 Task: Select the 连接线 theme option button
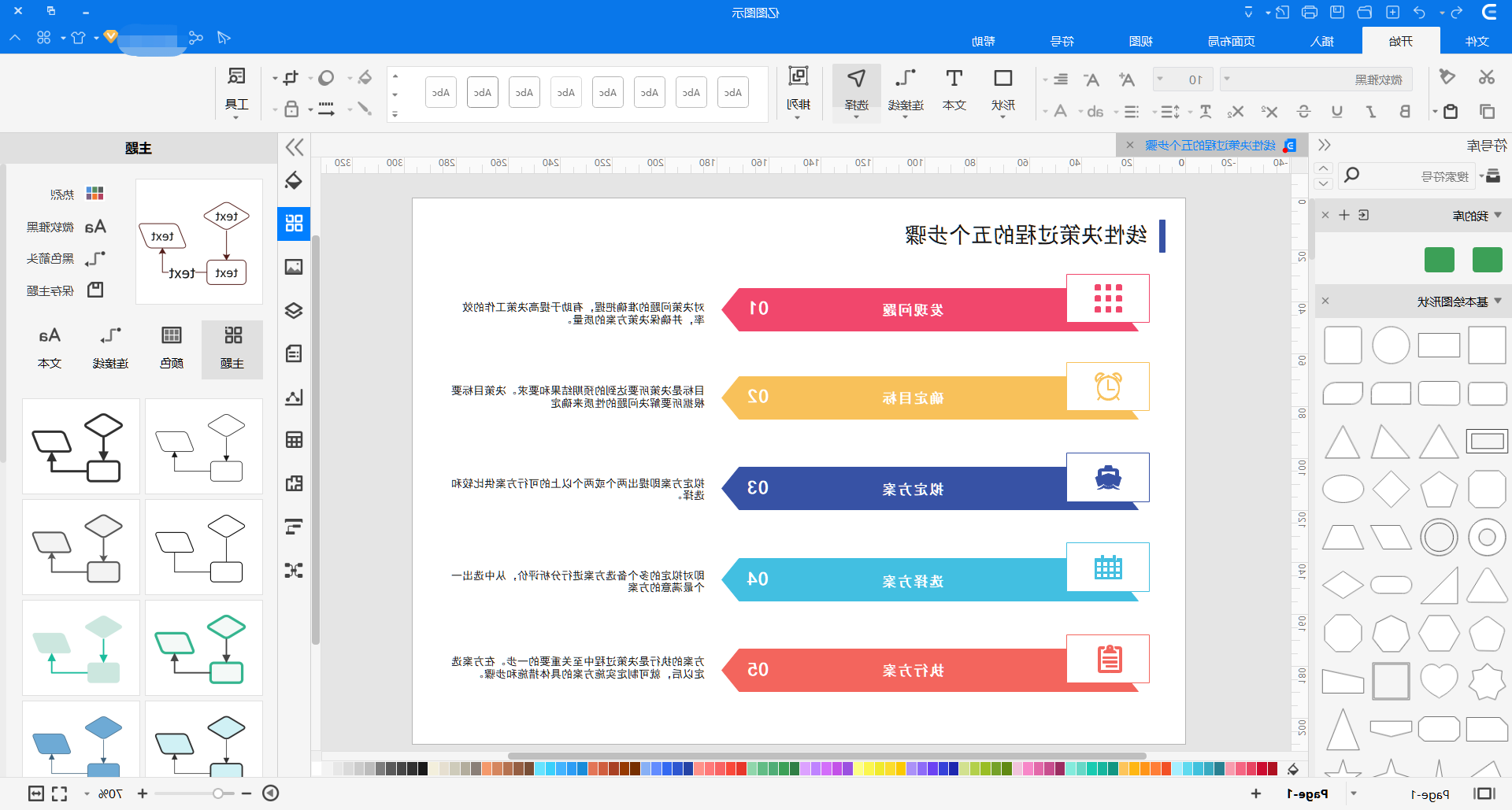110,349
